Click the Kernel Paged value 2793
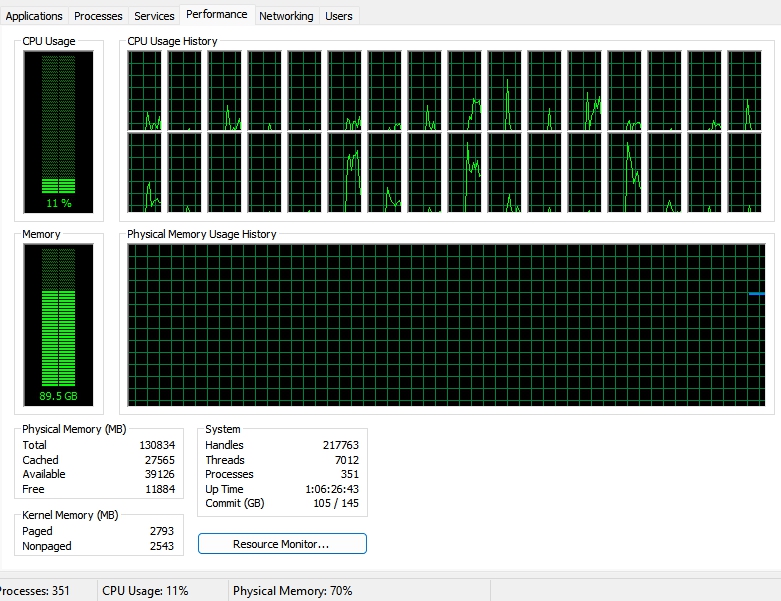The image size is (781, 601). (162, 531)
